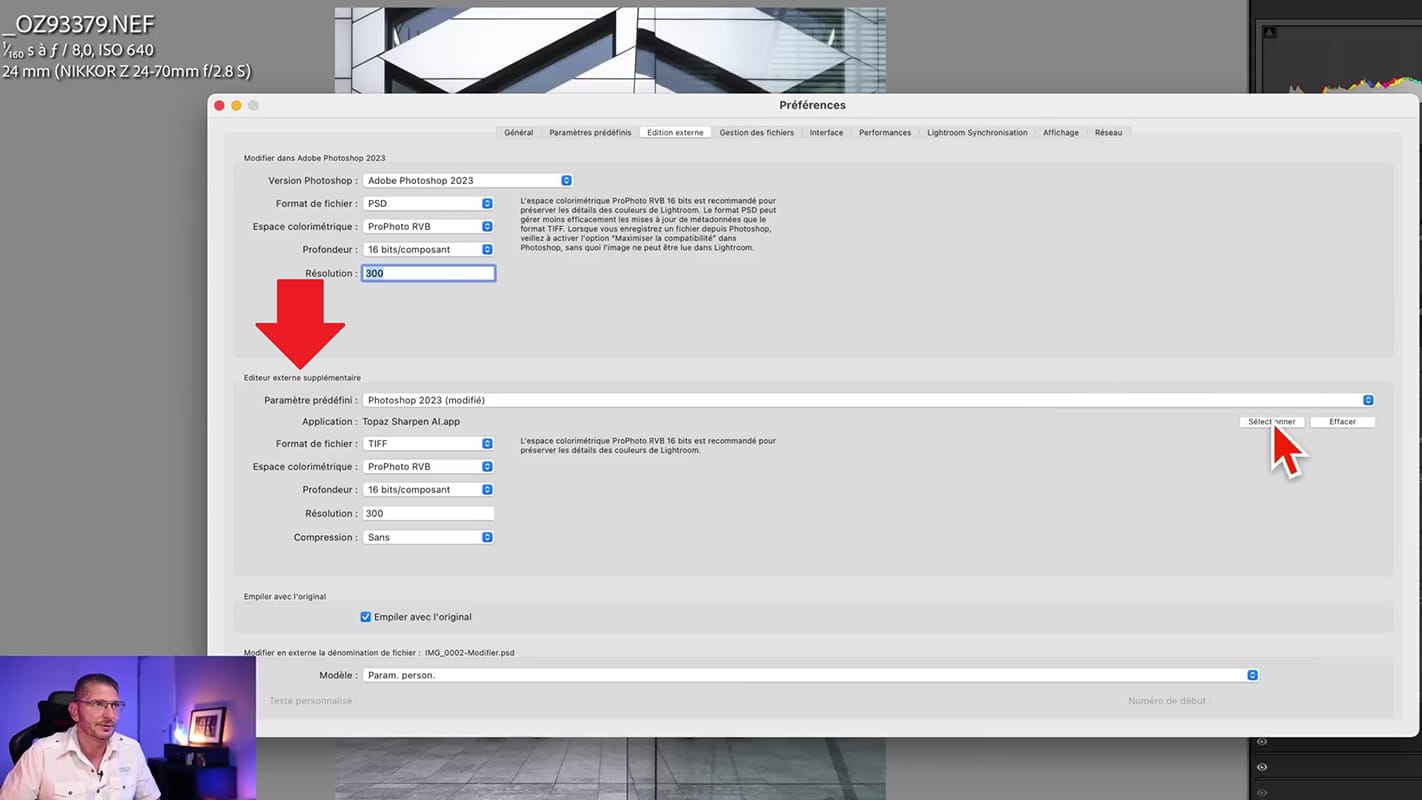The image size is (1422, 800).
Task: Minimize the Préférences window
Action: click(237, 105)
